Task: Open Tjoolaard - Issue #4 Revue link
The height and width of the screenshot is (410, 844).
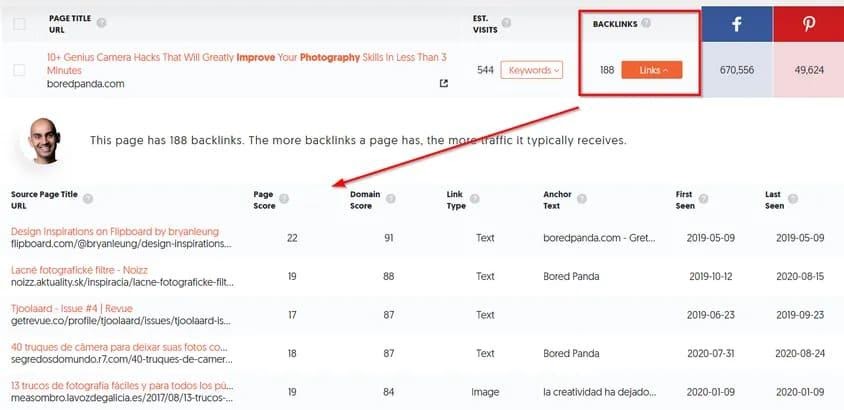Action: tap(72, 309)
